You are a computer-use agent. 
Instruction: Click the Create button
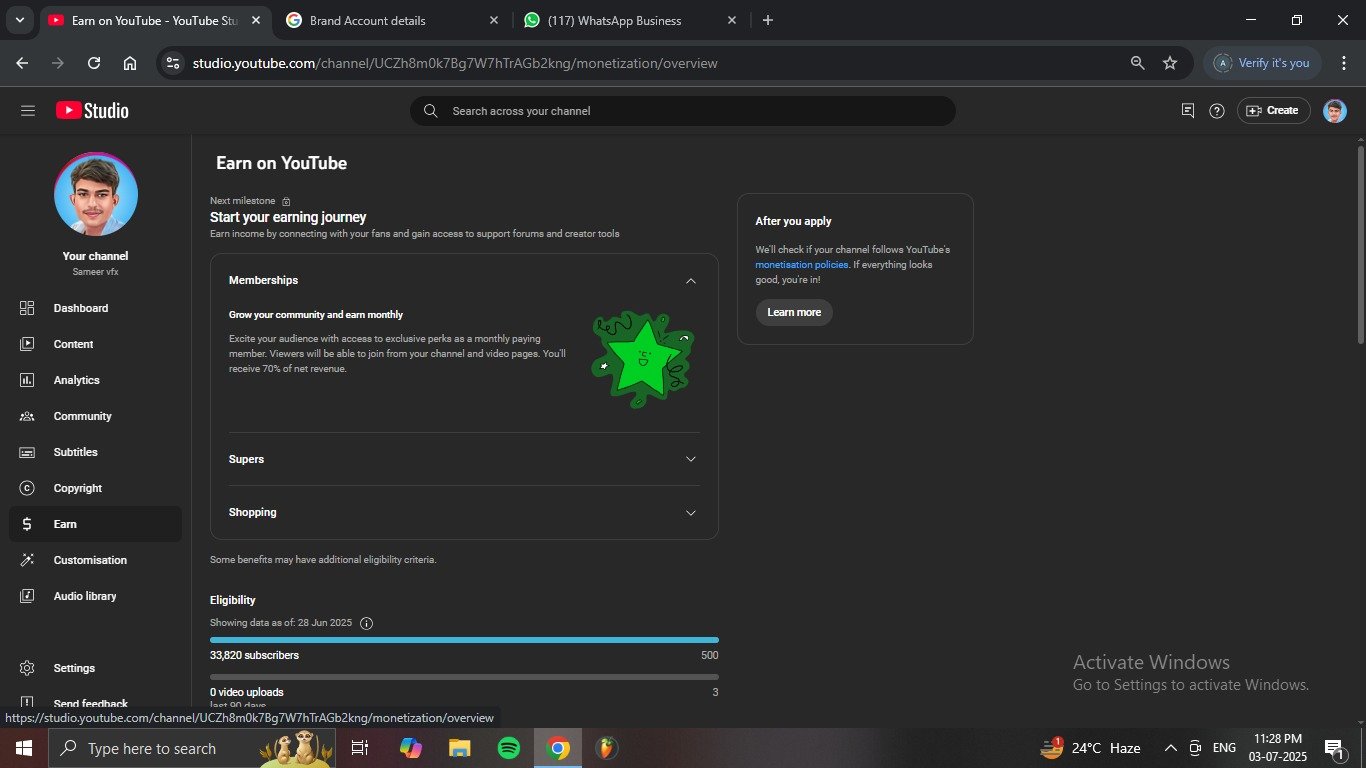click(x=1274, y=111)
